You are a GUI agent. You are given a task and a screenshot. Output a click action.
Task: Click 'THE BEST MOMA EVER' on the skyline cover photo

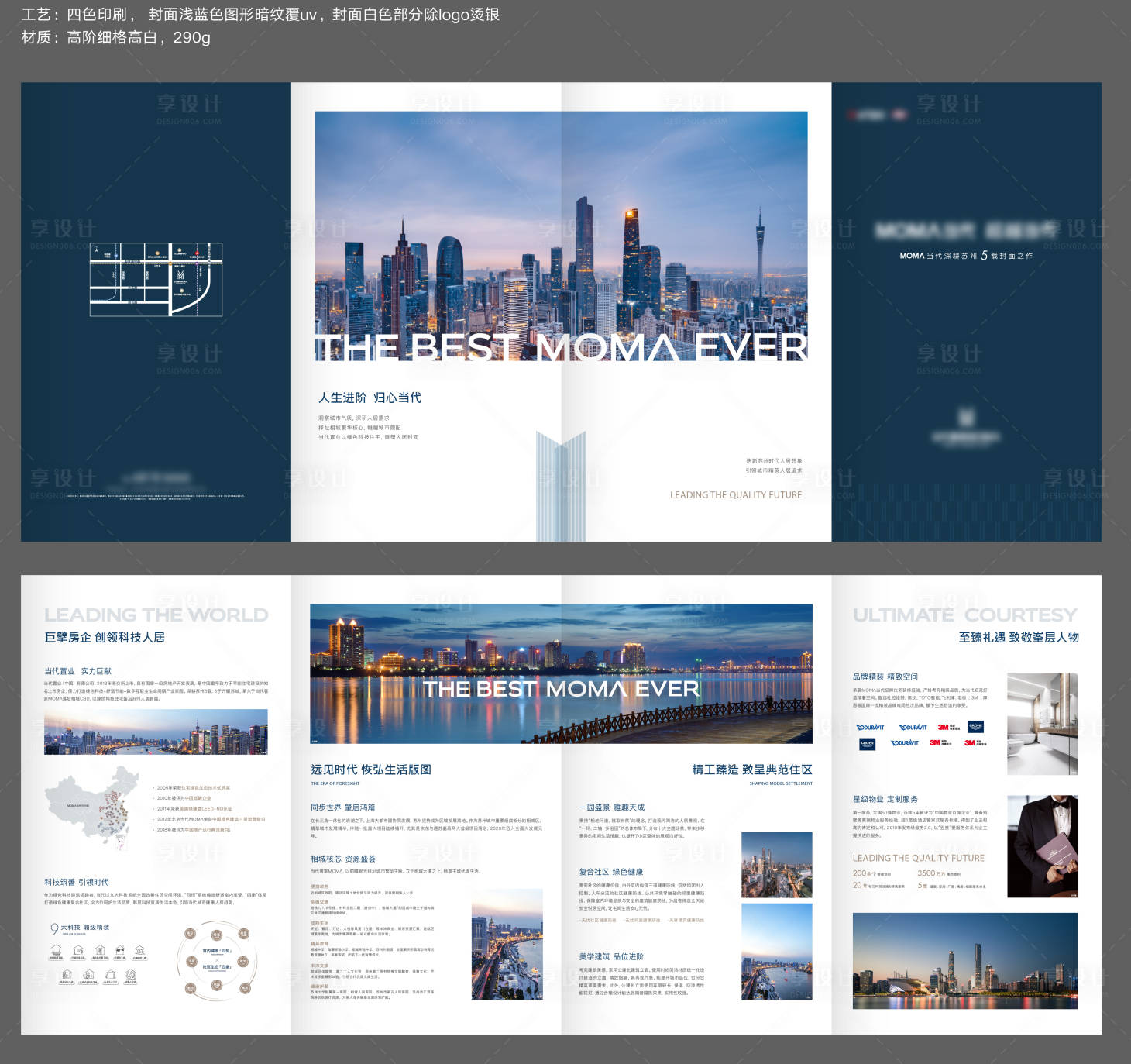tap(561, 347)
